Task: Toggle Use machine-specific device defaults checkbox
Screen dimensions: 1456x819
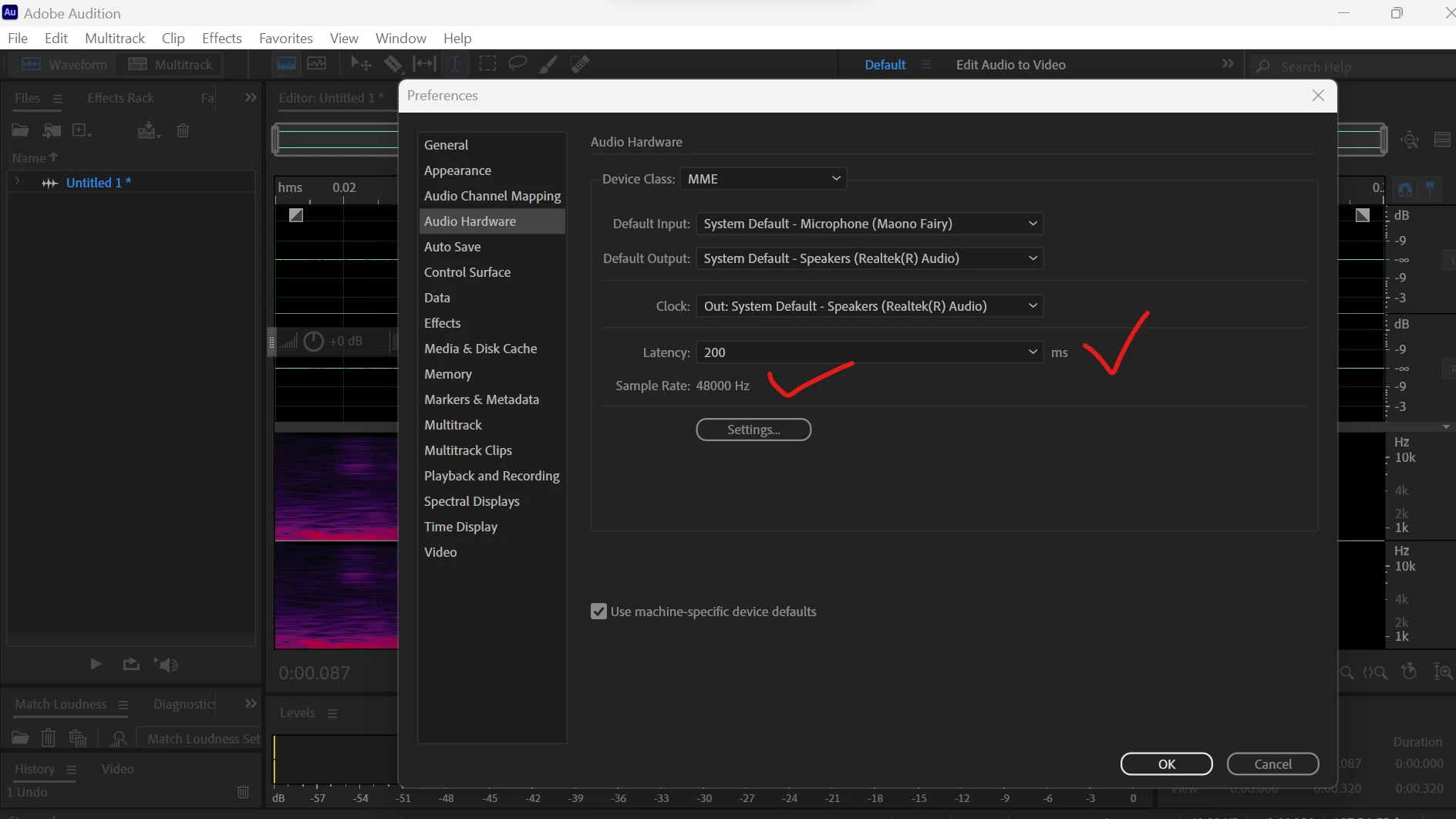Action: pos(598,612)
